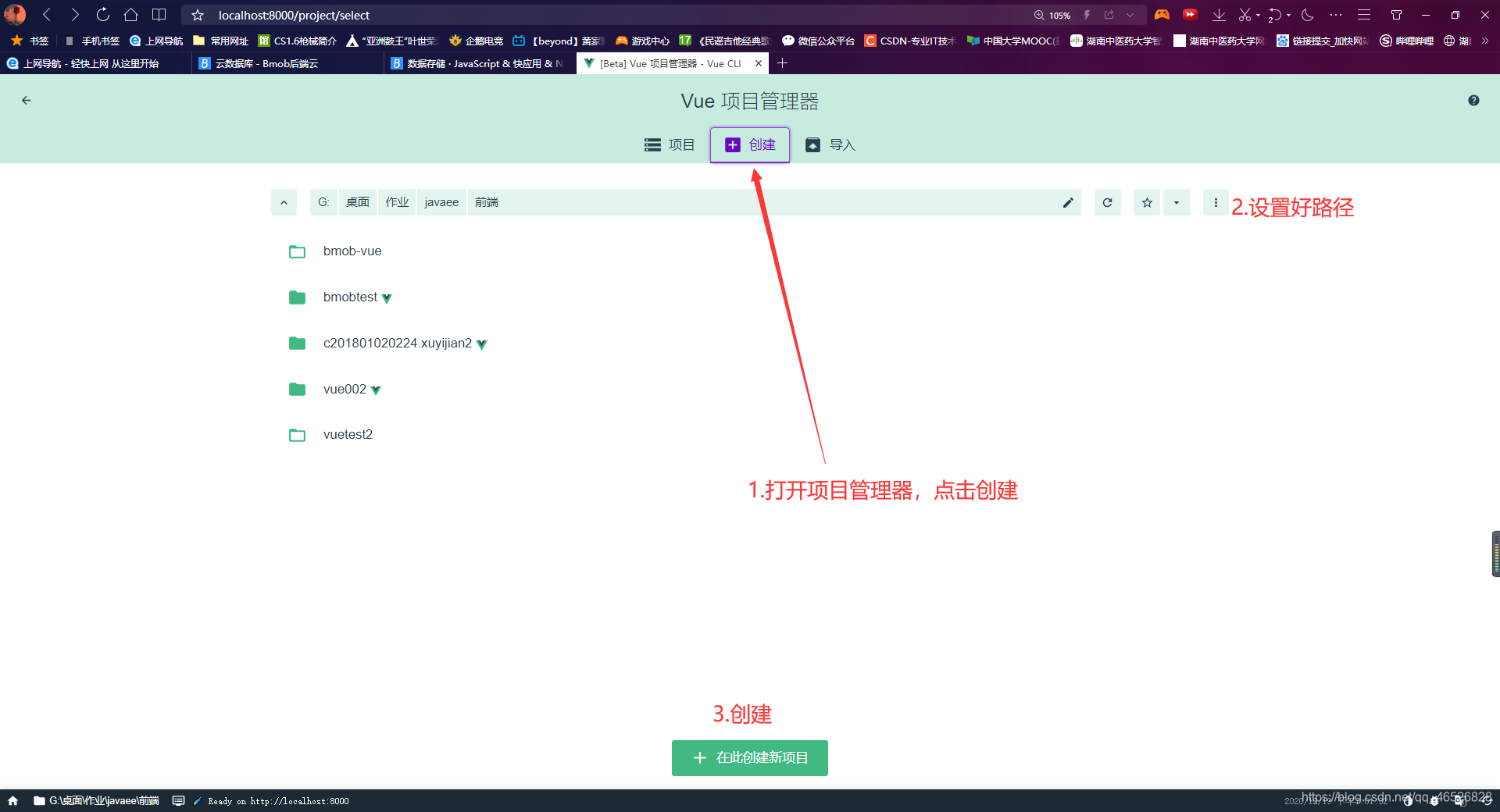This screenshot has height=812, width=1500.
Task: Click the back arrow on the page header
Action: click(26, 100)
